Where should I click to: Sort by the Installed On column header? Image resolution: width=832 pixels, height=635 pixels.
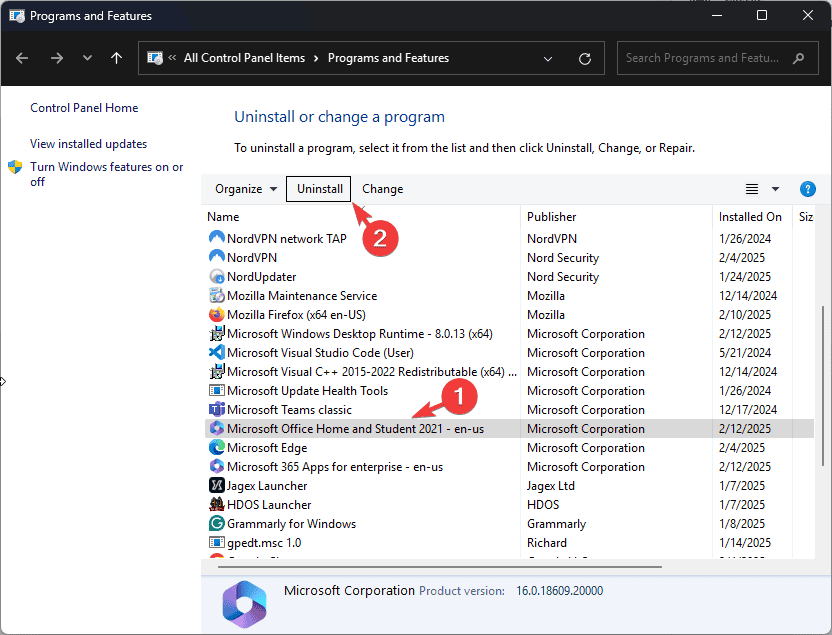tap(752, 217)
